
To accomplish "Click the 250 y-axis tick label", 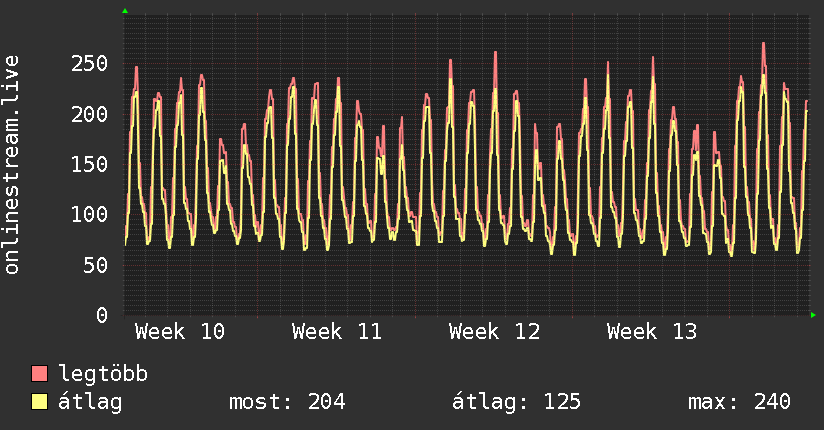I will [x=89, y=64].
